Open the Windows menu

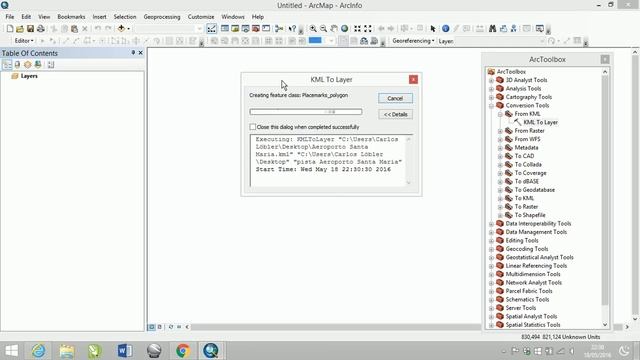click(233, 17)
